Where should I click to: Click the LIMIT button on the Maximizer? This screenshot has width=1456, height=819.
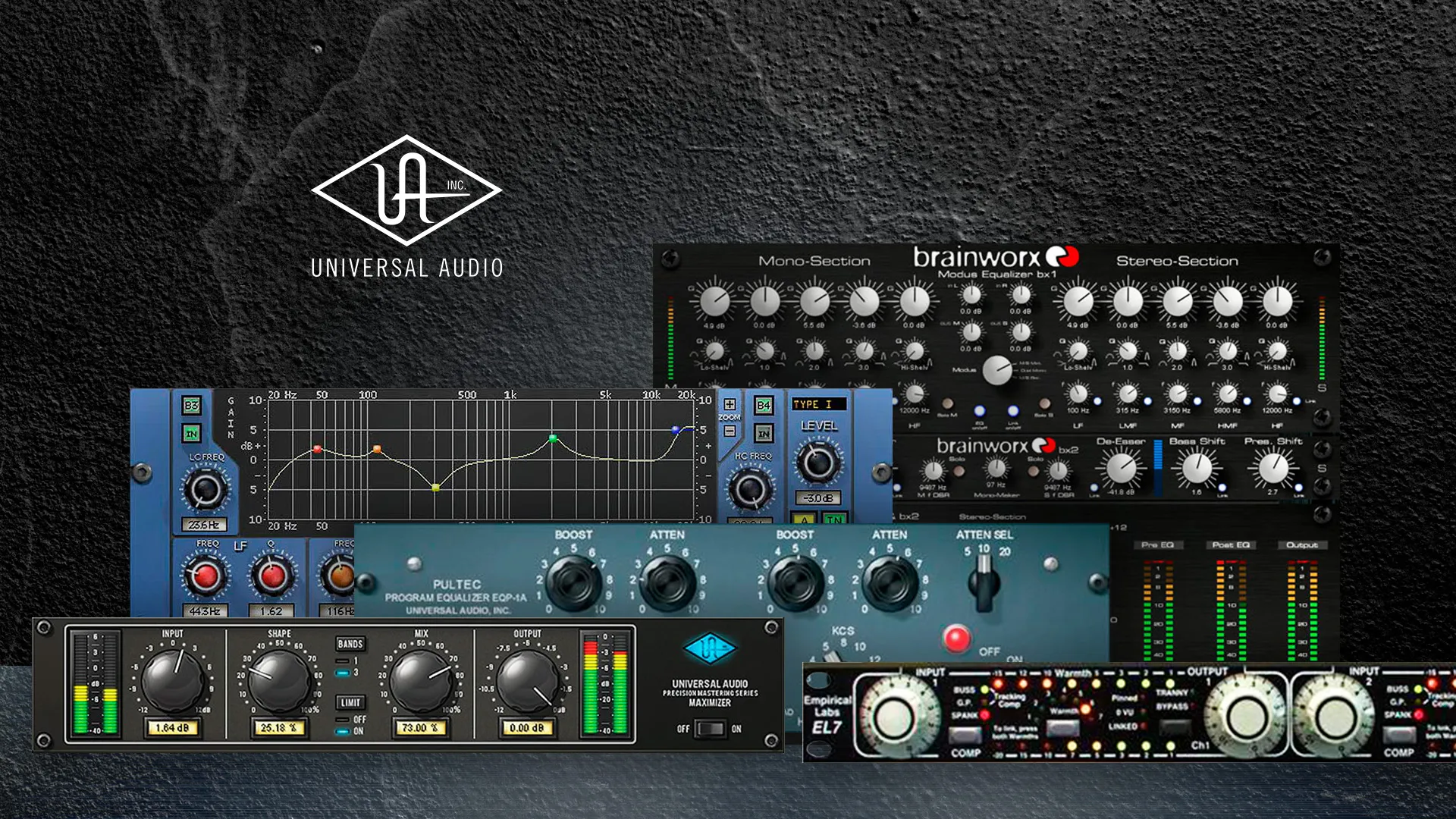350,703
